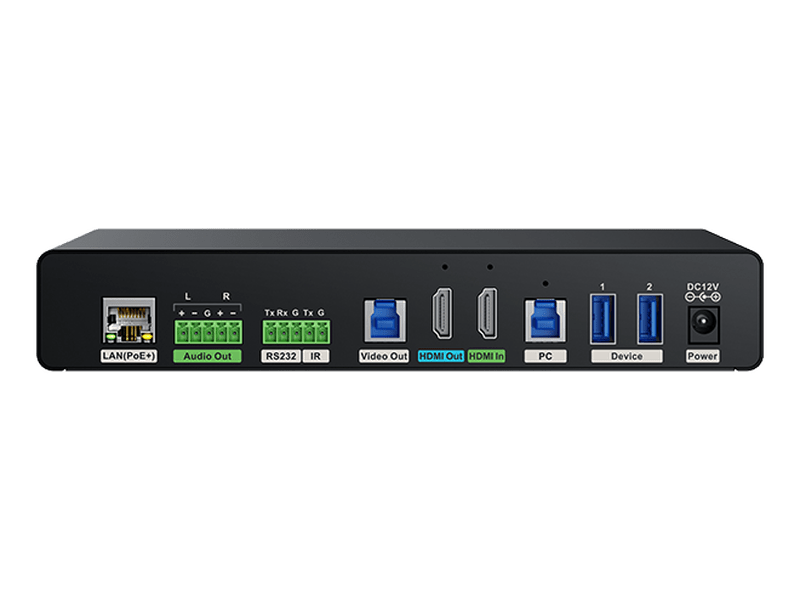Click the Power label
This screenshot has width=800, height=600.
(x=703, y=356)
